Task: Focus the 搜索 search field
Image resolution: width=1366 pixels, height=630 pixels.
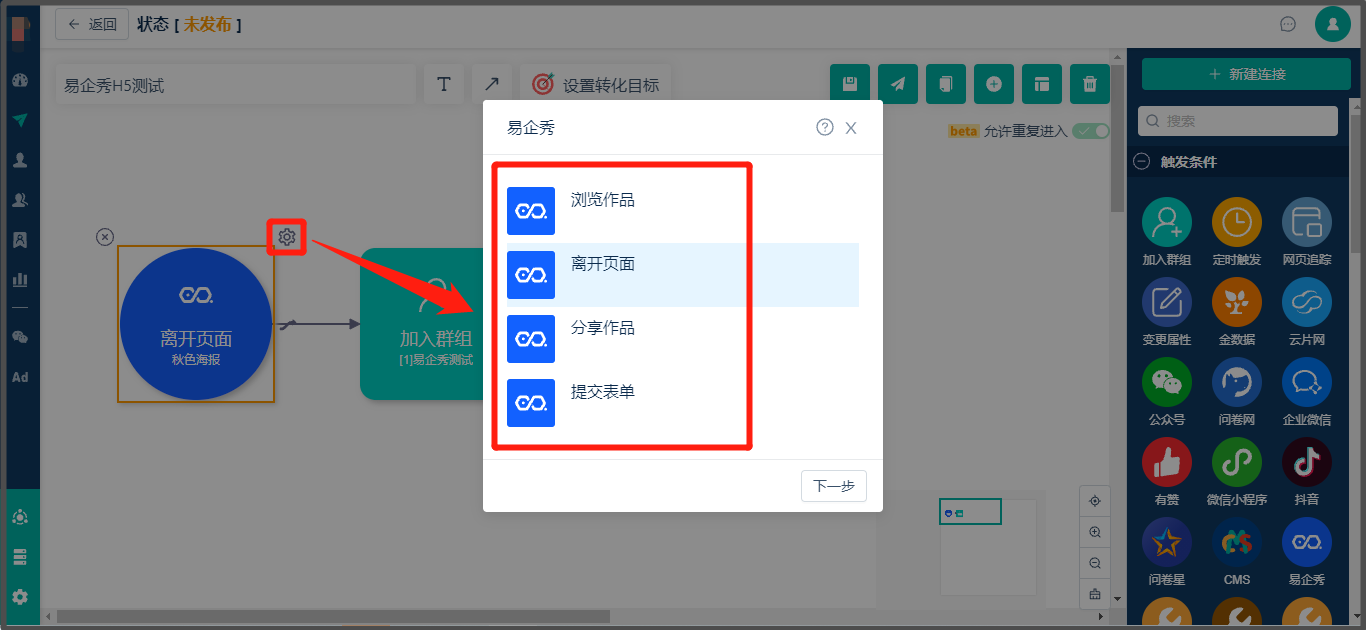Action: click(1238, 120)
